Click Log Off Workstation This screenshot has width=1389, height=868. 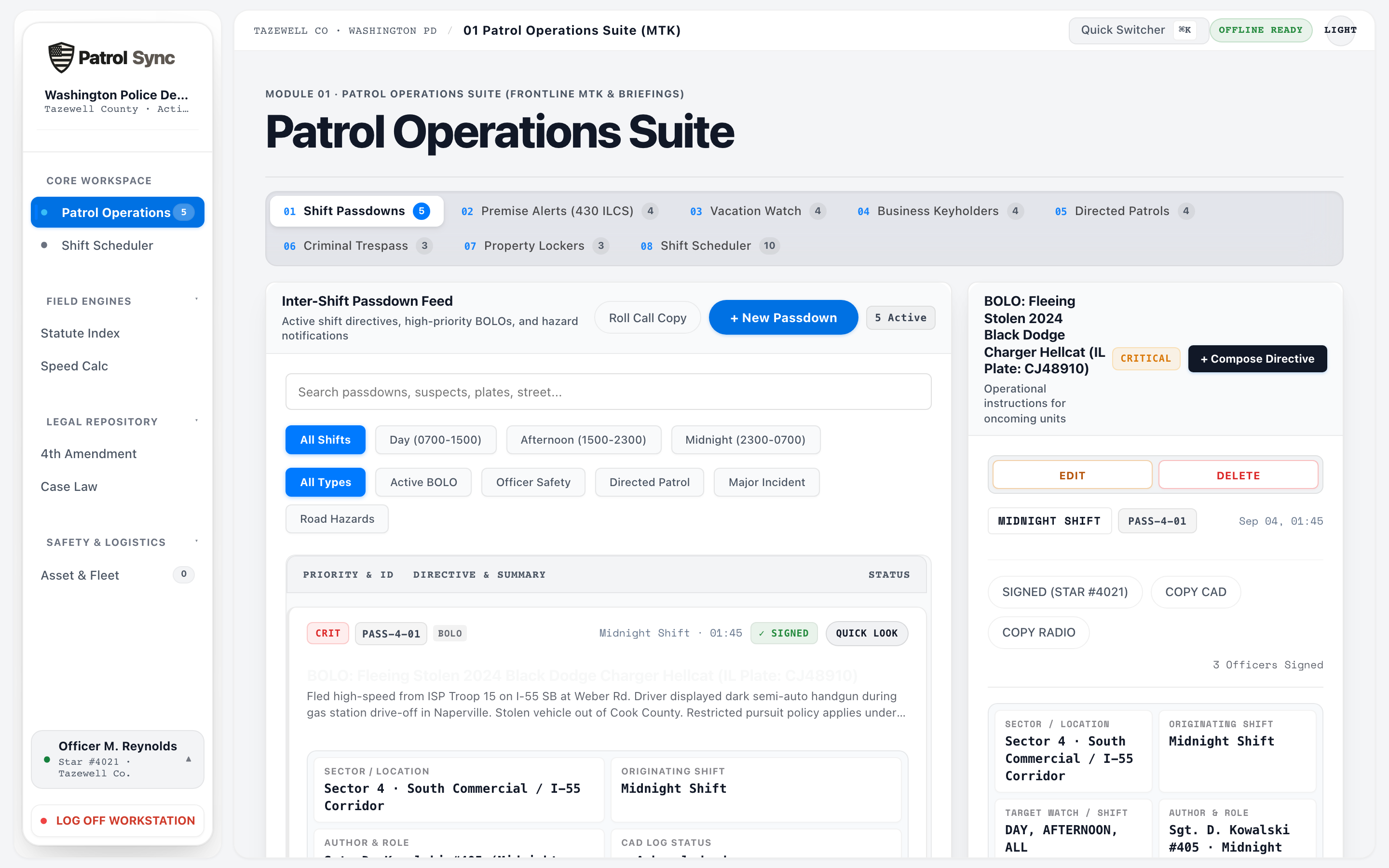click(118, 820)
